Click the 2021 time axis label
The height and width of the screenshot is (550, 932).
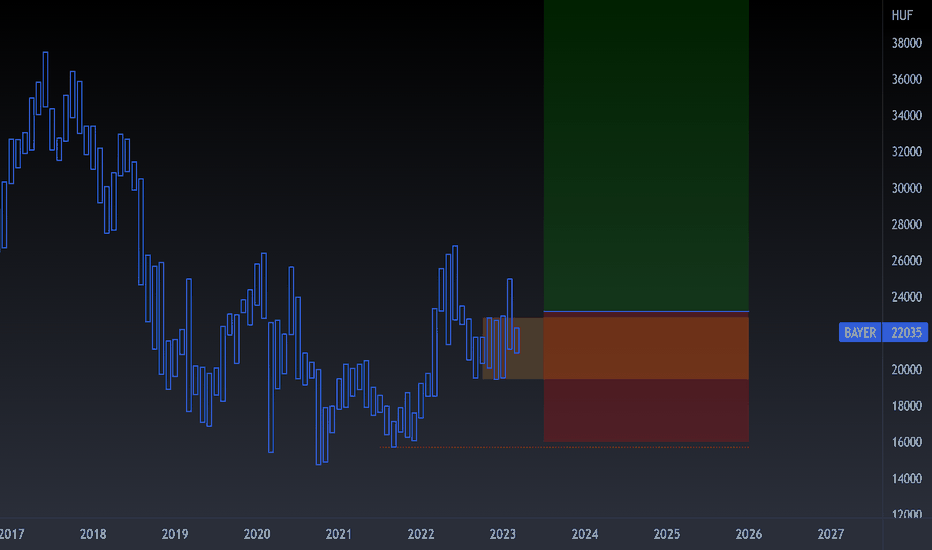(x=338, y=534)
